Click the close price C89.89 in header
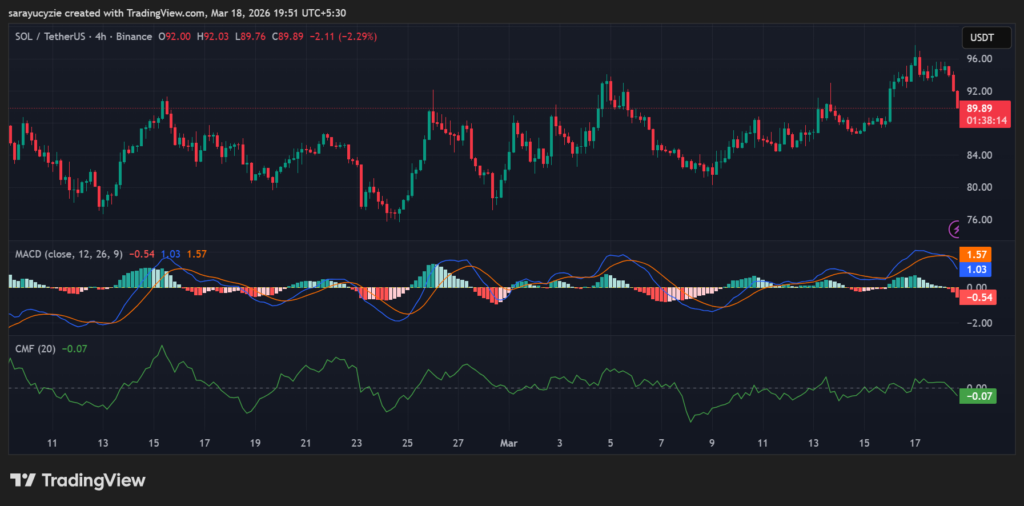Viewport: 1024px width, 506px height. click(x=291, y=37)
